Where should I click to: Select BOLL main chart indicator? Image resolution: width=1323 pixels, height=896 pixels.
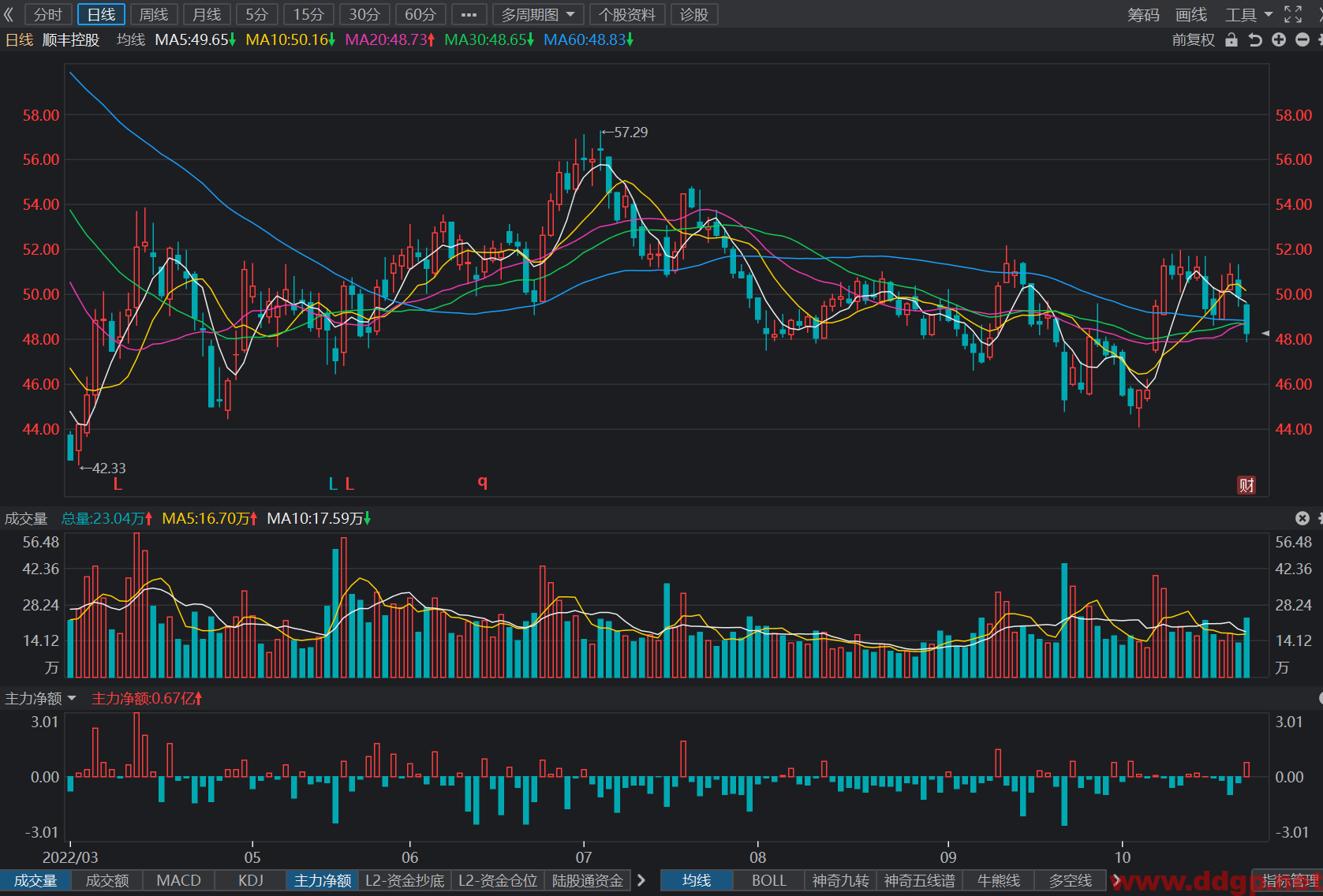coord(769,880)
